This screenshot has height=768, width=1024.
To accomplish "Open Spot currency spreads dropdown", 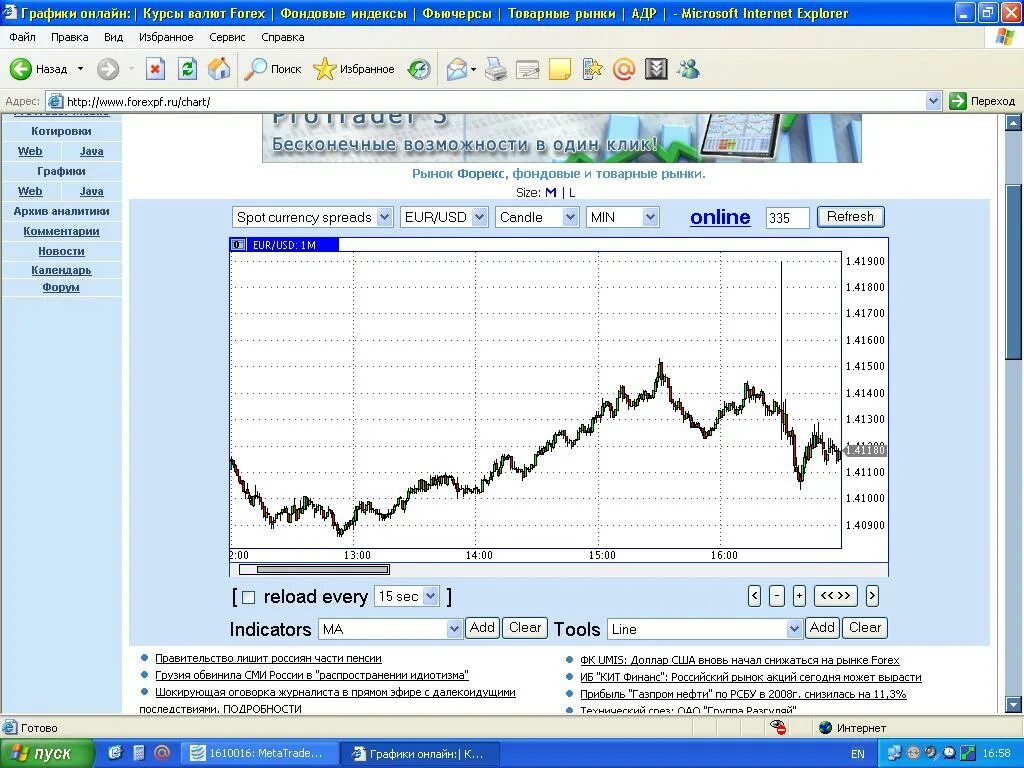I will 312,217.
